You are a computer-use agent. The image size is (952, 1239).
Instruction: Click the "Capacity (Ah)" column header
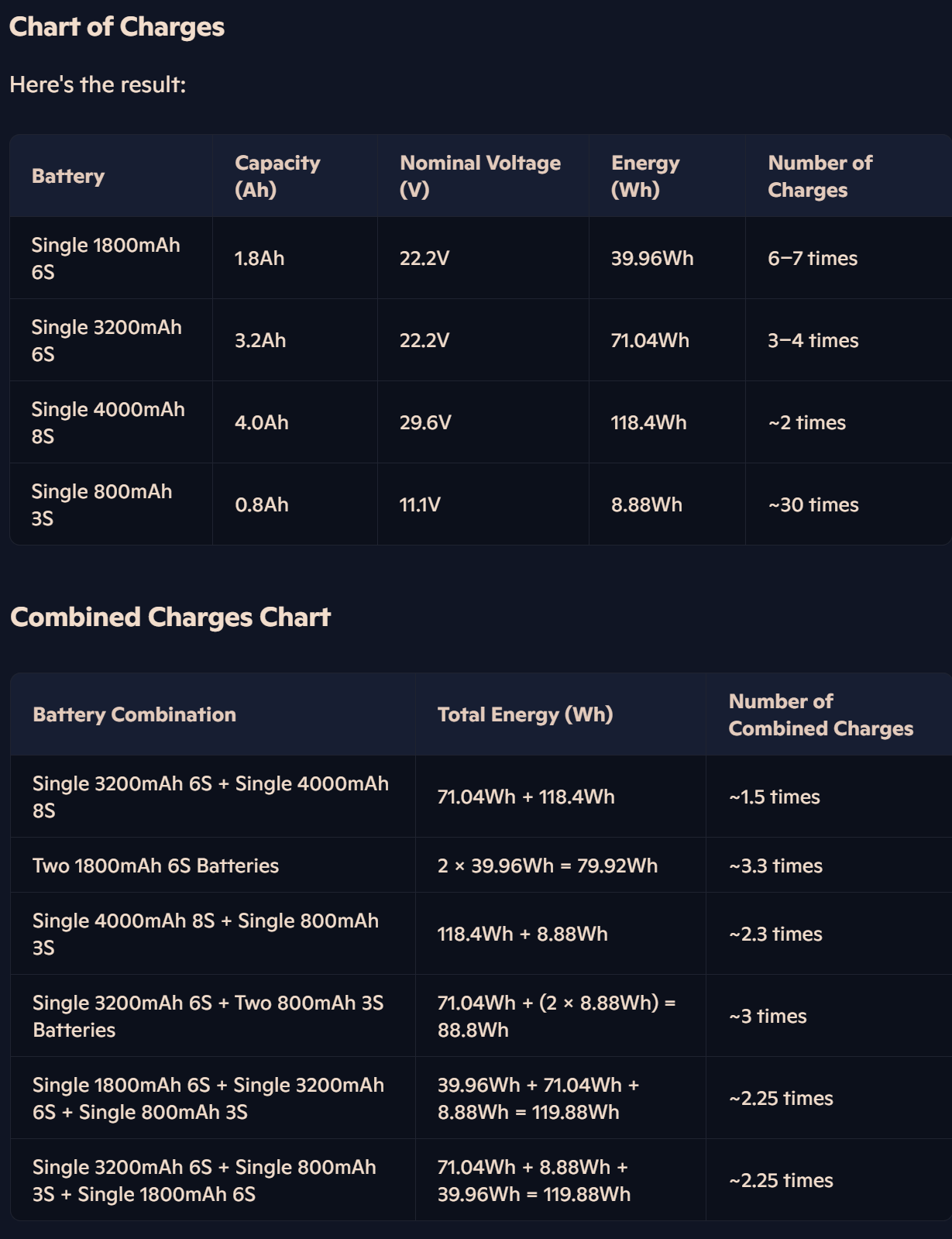pos(277,176)
